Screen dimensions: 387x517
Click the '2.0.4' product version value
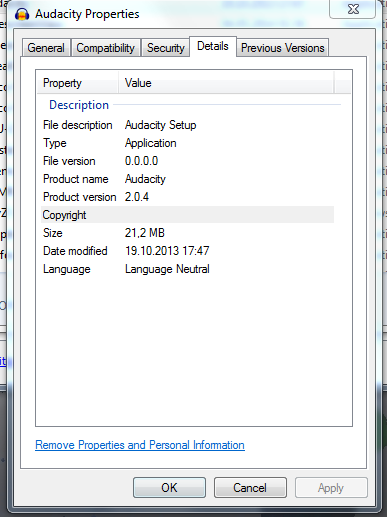coord(137,197)
